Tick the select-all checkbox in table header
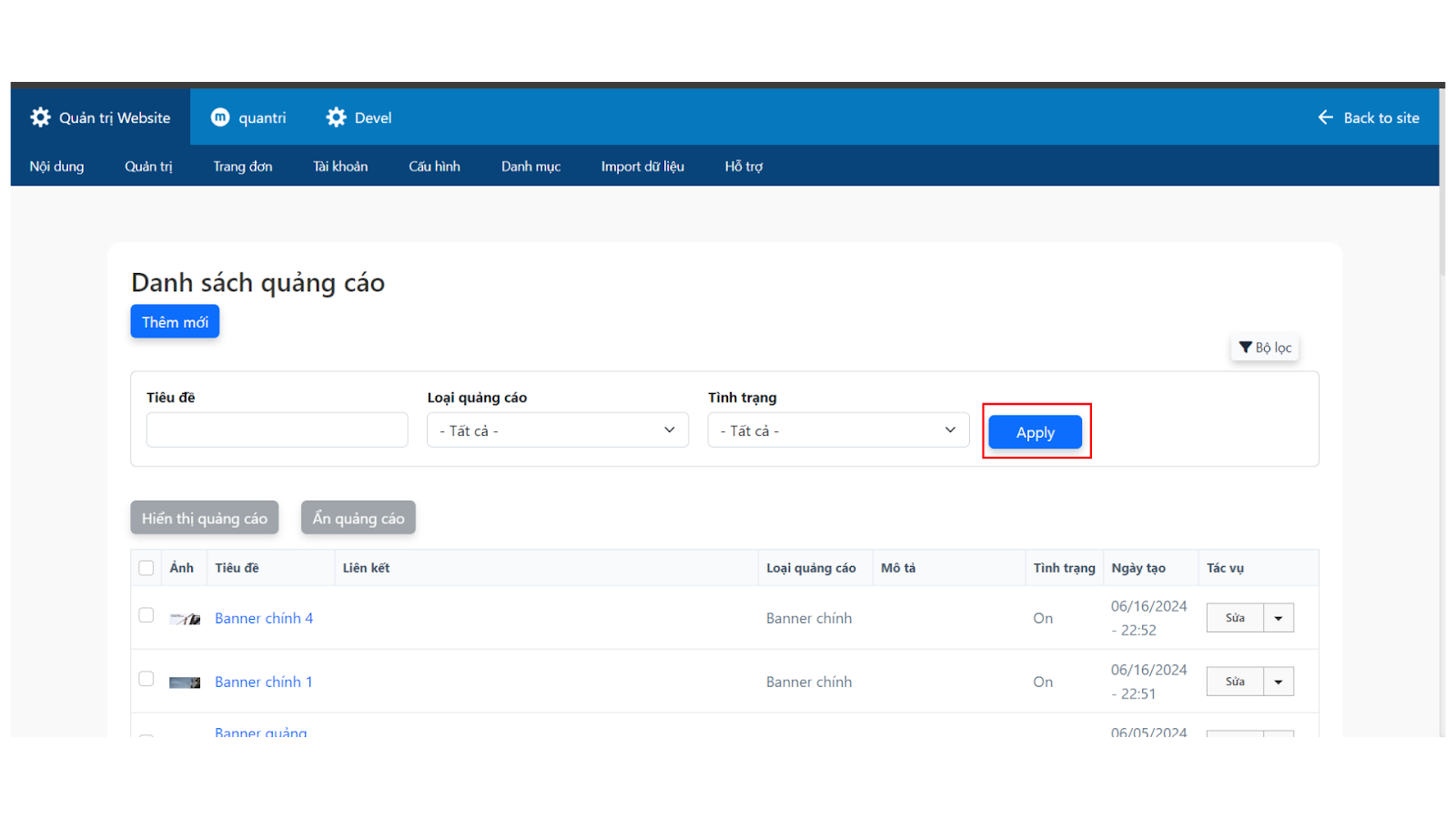 tap(147, 568)
